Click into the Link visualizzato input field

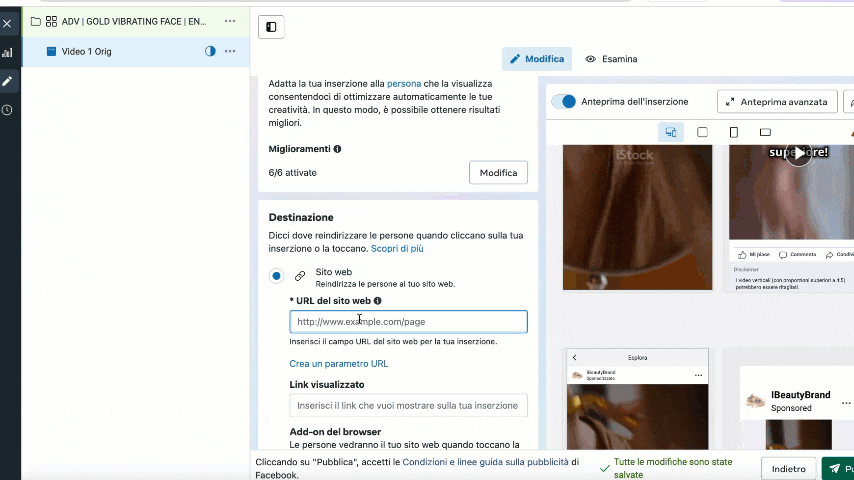408,405
